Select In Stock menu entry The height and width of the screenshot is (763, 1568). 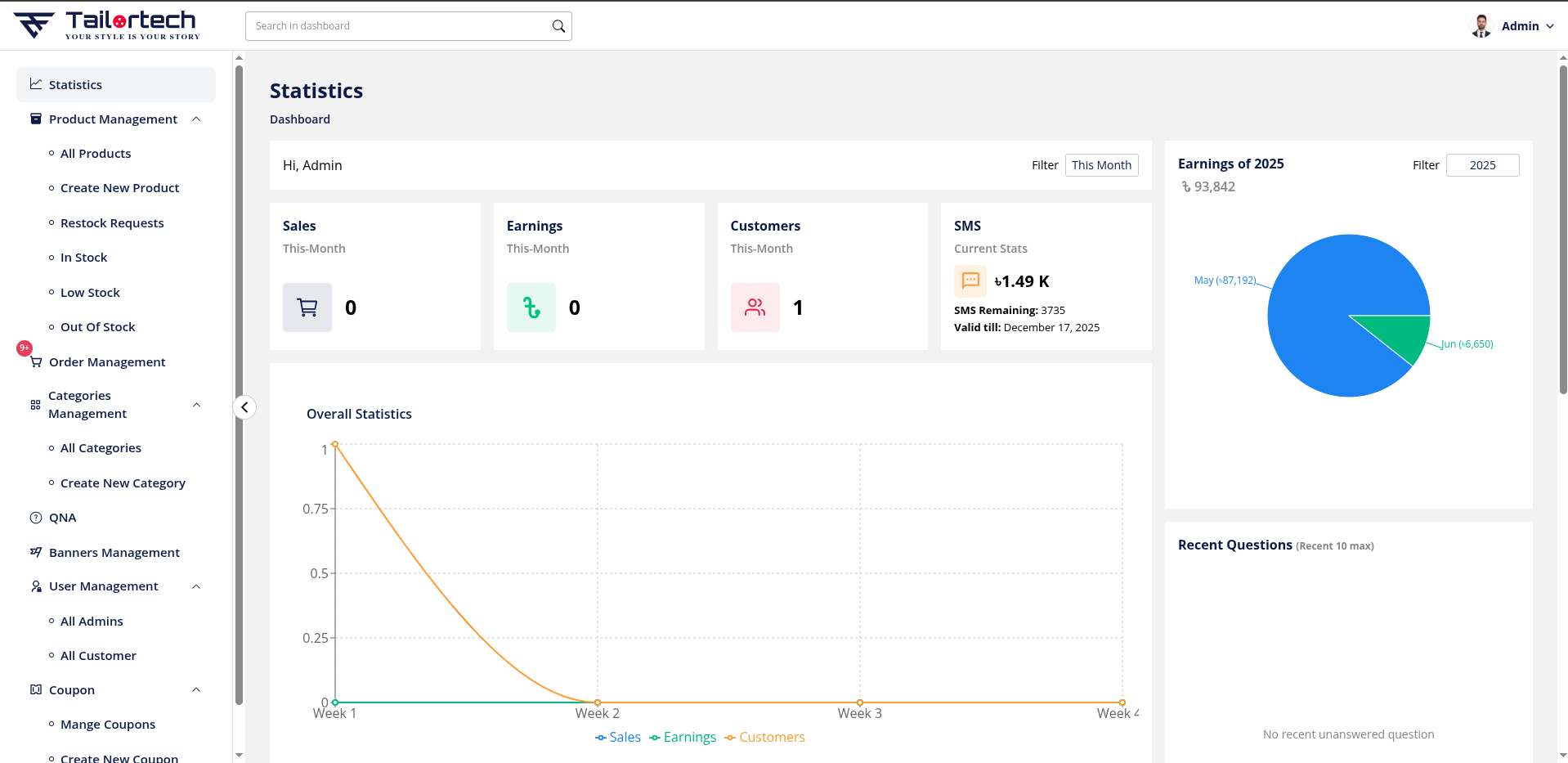[x=83, y=258]
